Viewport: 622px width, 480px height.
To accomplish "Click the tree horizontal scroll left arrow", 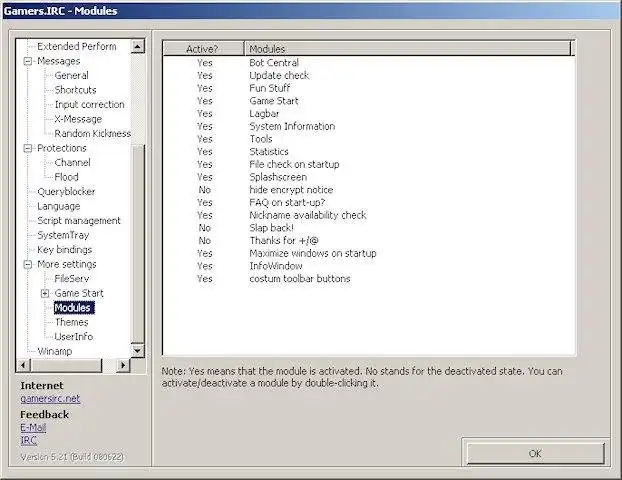I will point(23,365).
